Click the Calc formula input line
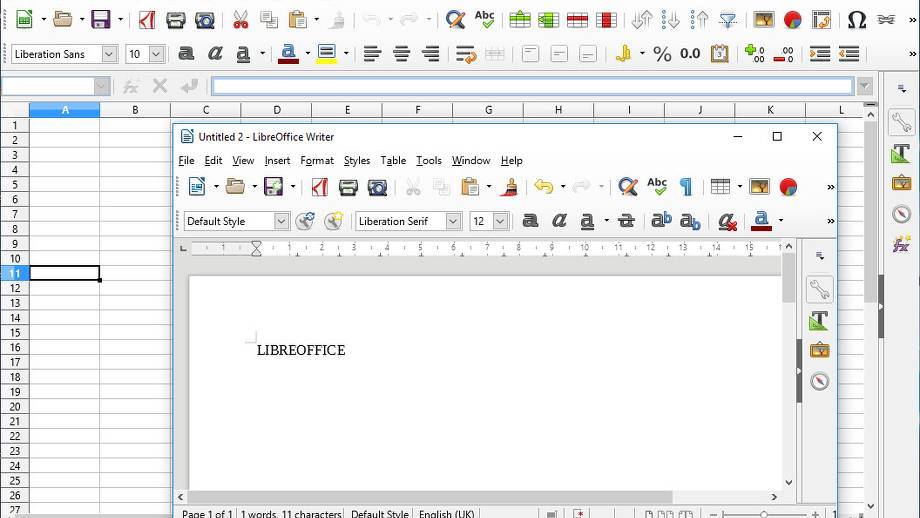The height and width of the screenshot is (518, 920). [x=532, y=87]
